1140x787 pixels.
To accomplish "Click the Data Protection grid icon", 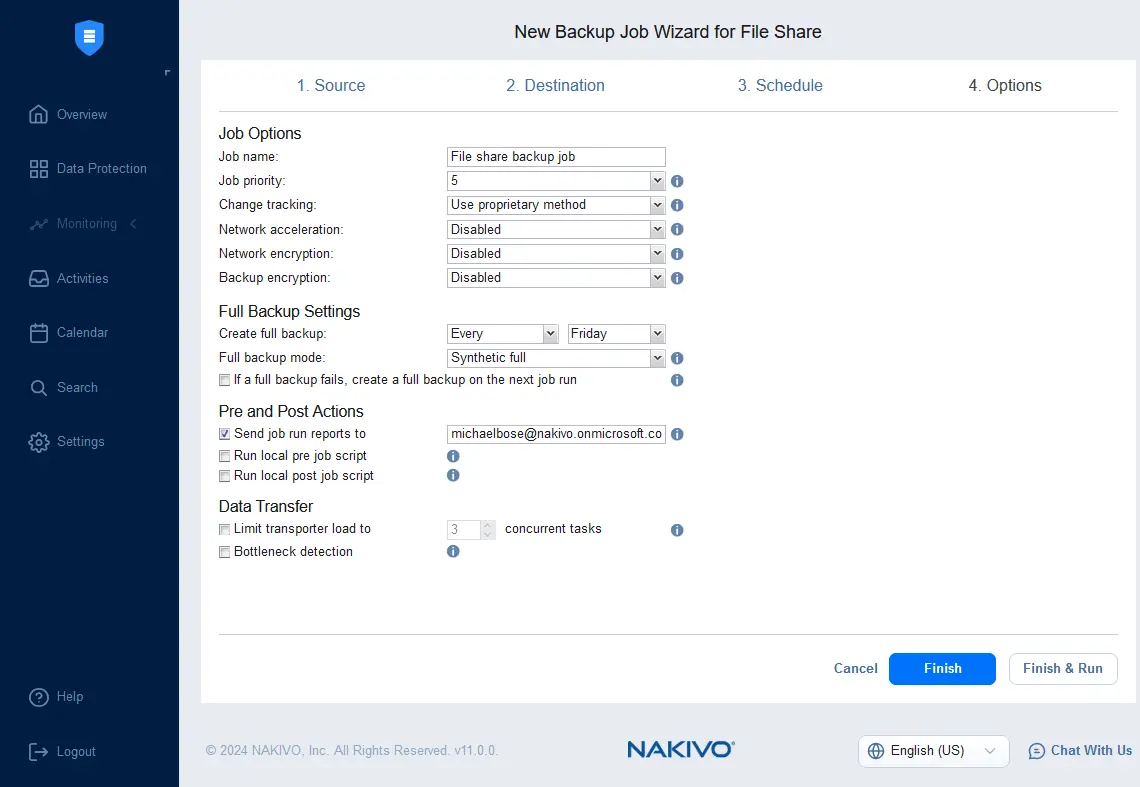I will tap(39, 169).
